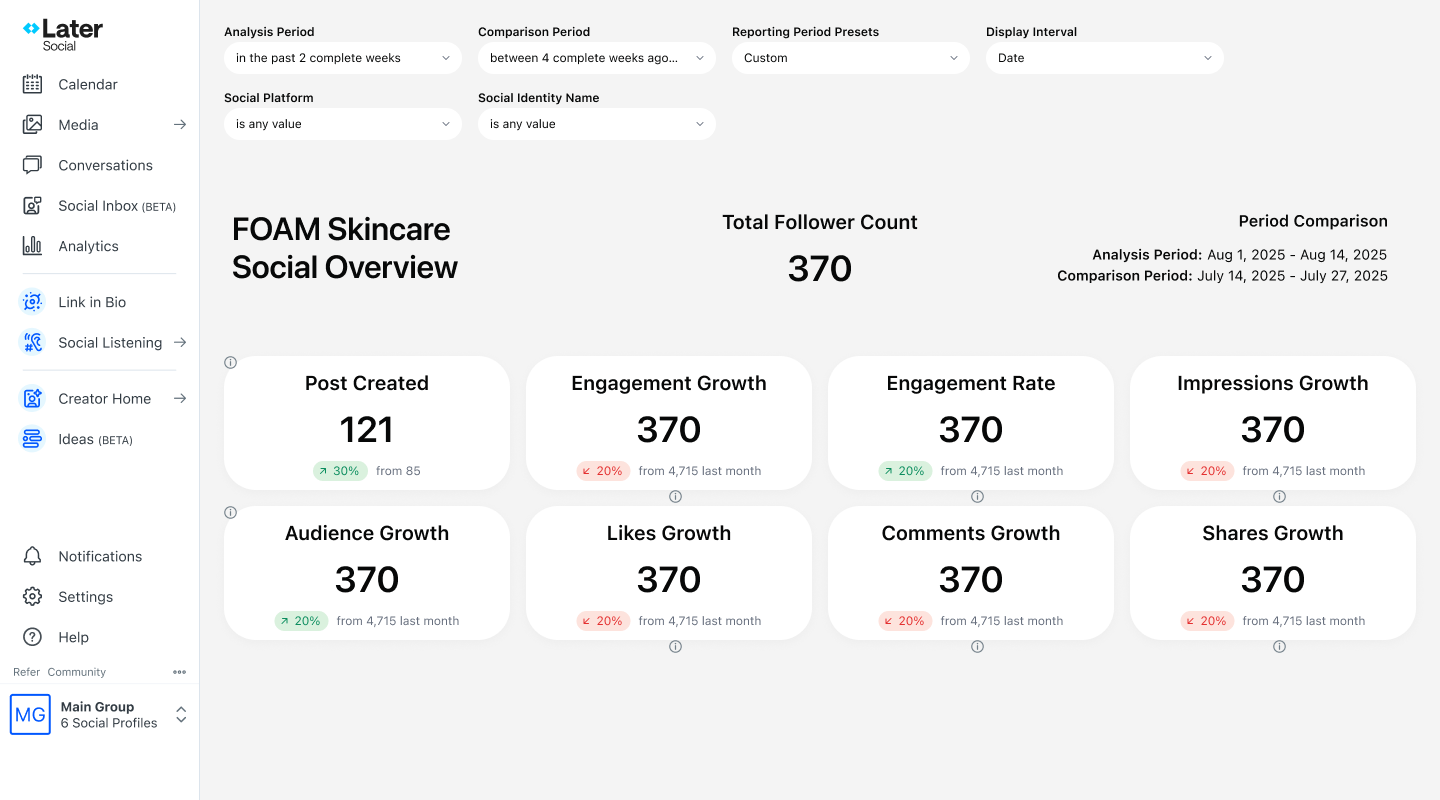
Task: Click info icon below Engagement Growth card
Action: (675, 497)
